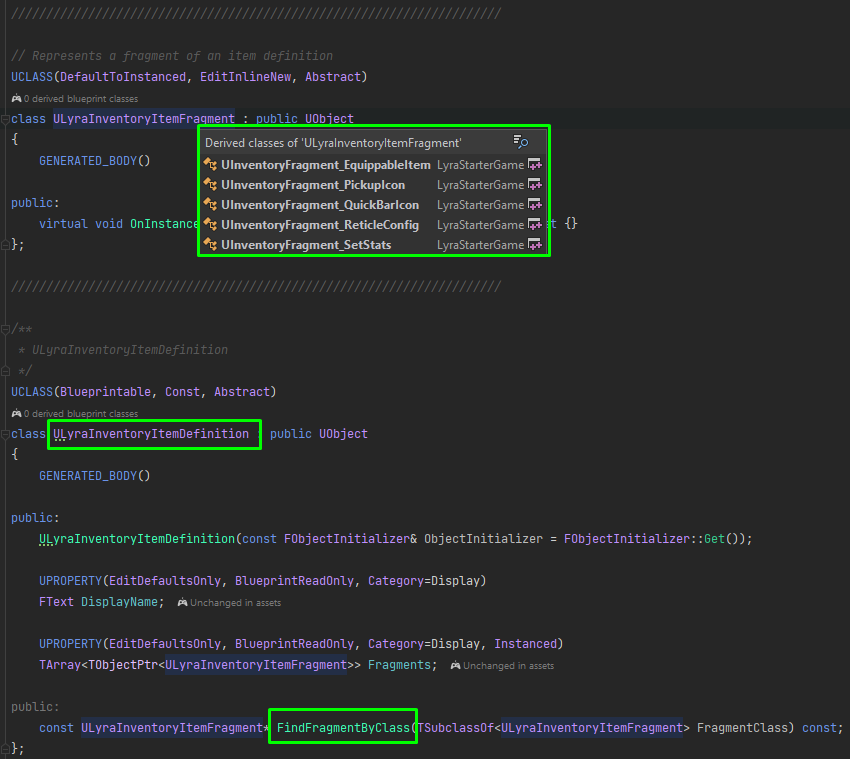Click class icon beside UInventoryFragment_SetStats
Viewport: 850px width, 759px height.
point(210,245)
